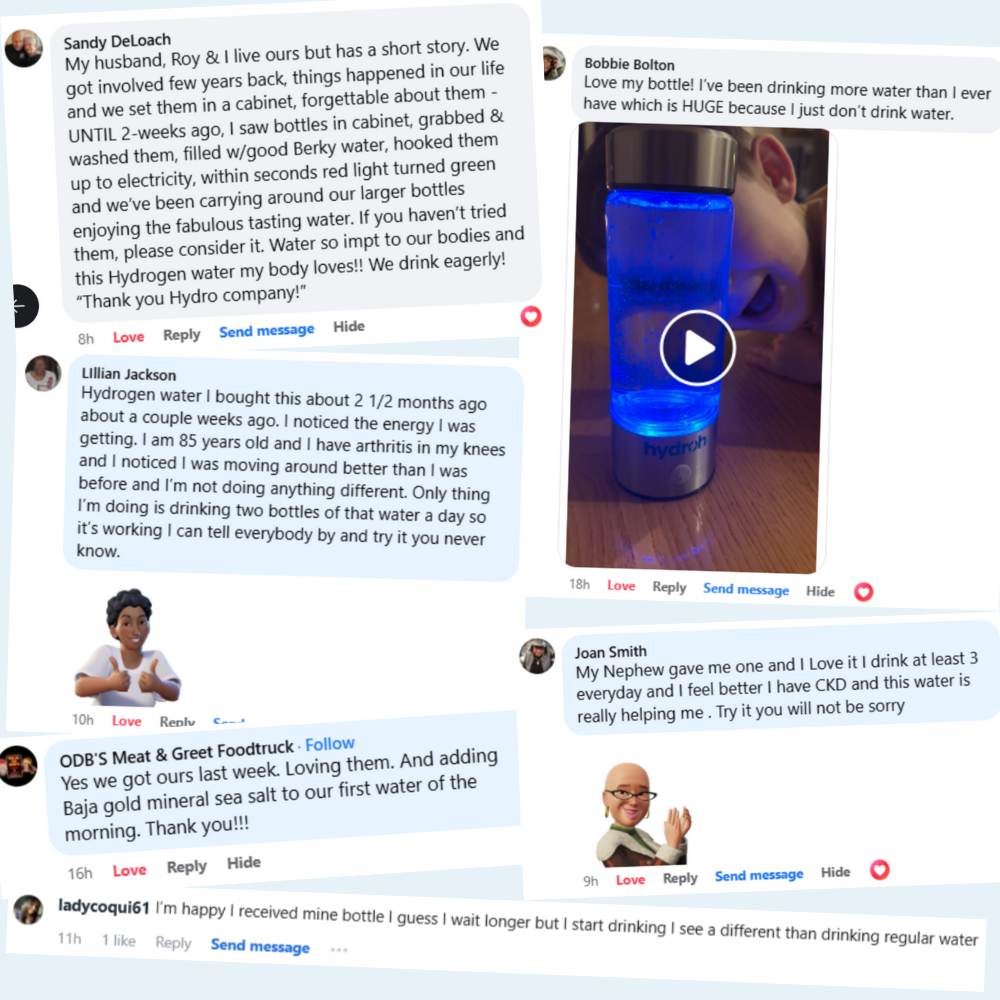
Task: Love Sandy DeLoach's comment
Action: click(x=129, y=337)
